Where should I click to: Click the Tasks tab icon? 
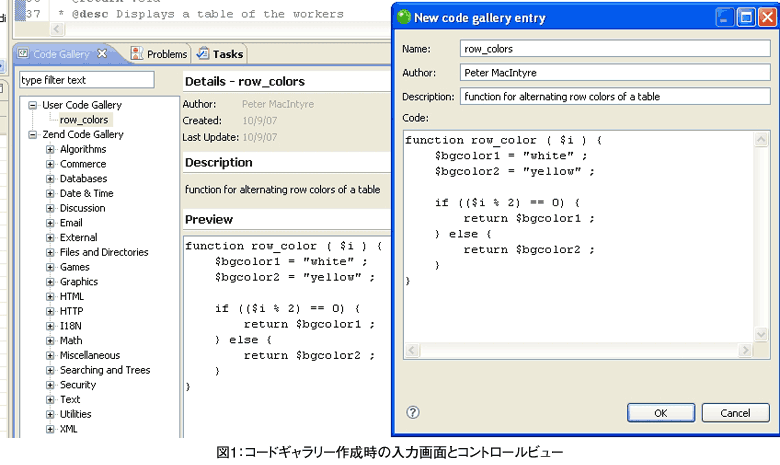click(x=202, y=54)
